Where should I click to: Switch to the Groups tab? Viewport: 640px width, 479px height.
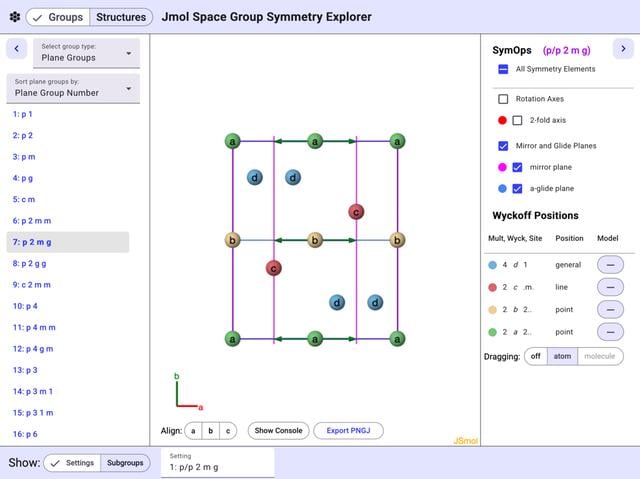(58, 17)
